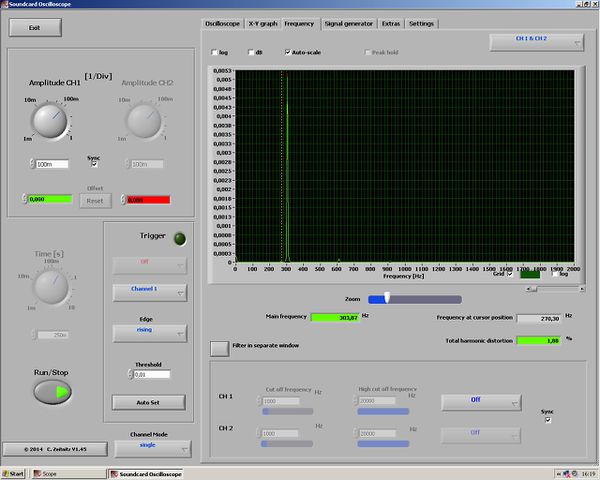Image resolution: width=600 pixels, height=480 pixels.
Task: Disable the Auto-scale checkbox
Action: pos(288,51)
